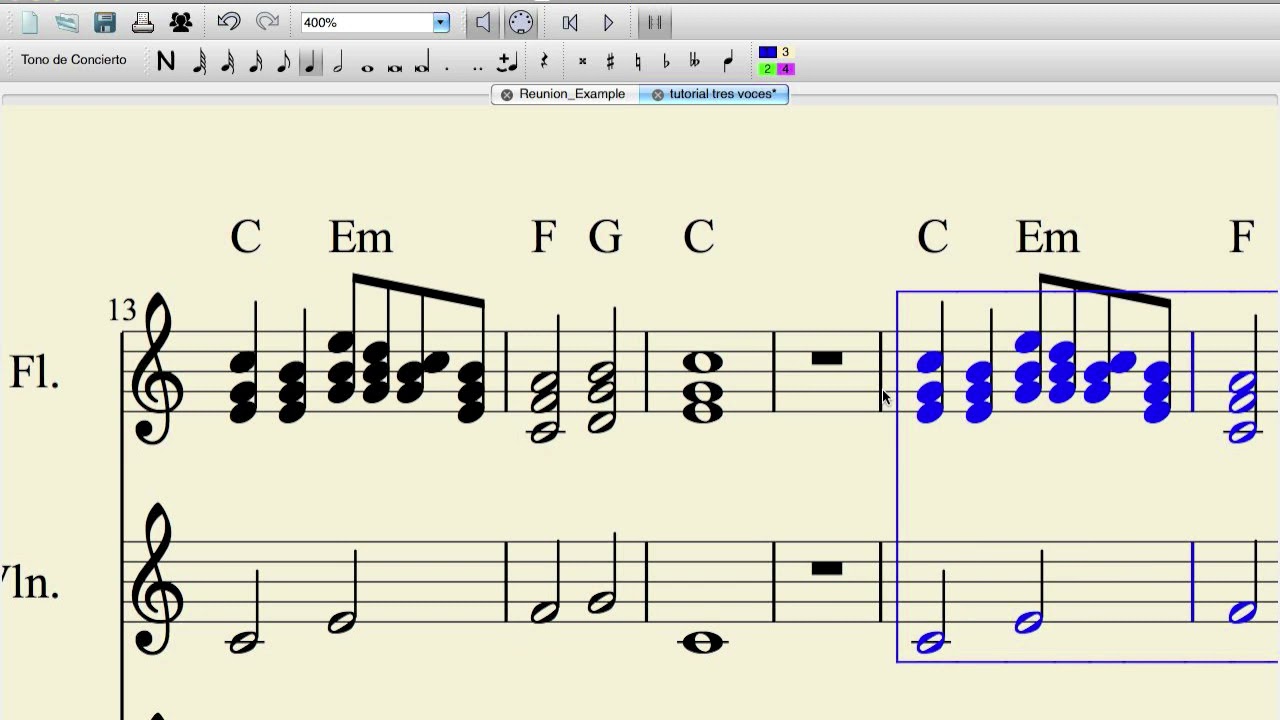Select the 16th note duration
Image resolution: width=1280 pixels, height=720 pixels.
pyautogui.click(x=255, y=62)
